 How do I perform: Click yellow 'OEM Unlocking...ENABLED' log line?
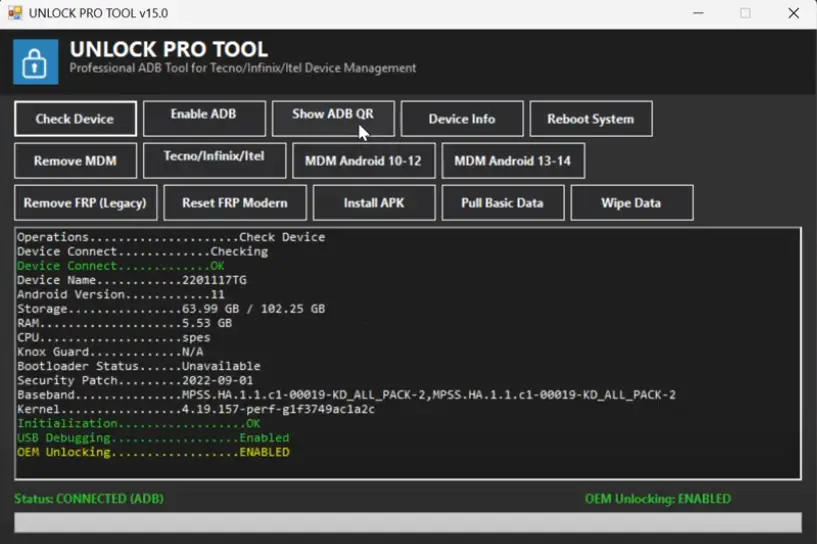[153, 452]
